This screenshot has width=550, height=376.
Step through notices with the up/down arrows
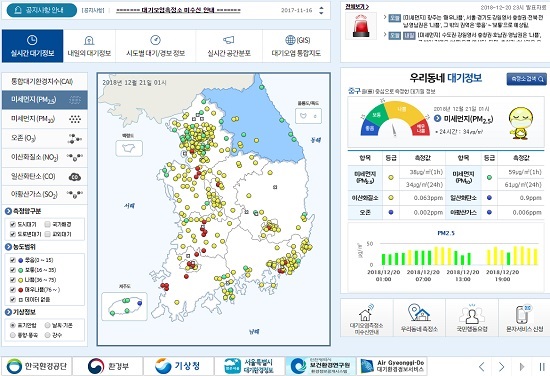click(321, 11)
